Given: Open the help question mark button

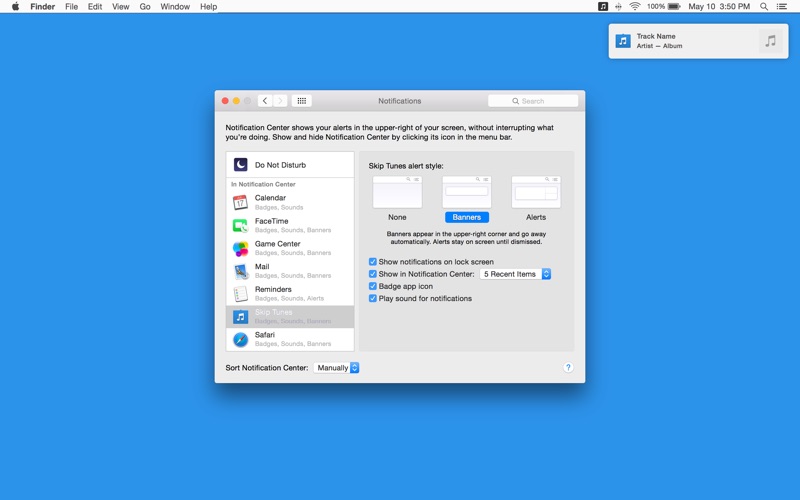Looking at the screenshot, I should (x=568, y=367).
